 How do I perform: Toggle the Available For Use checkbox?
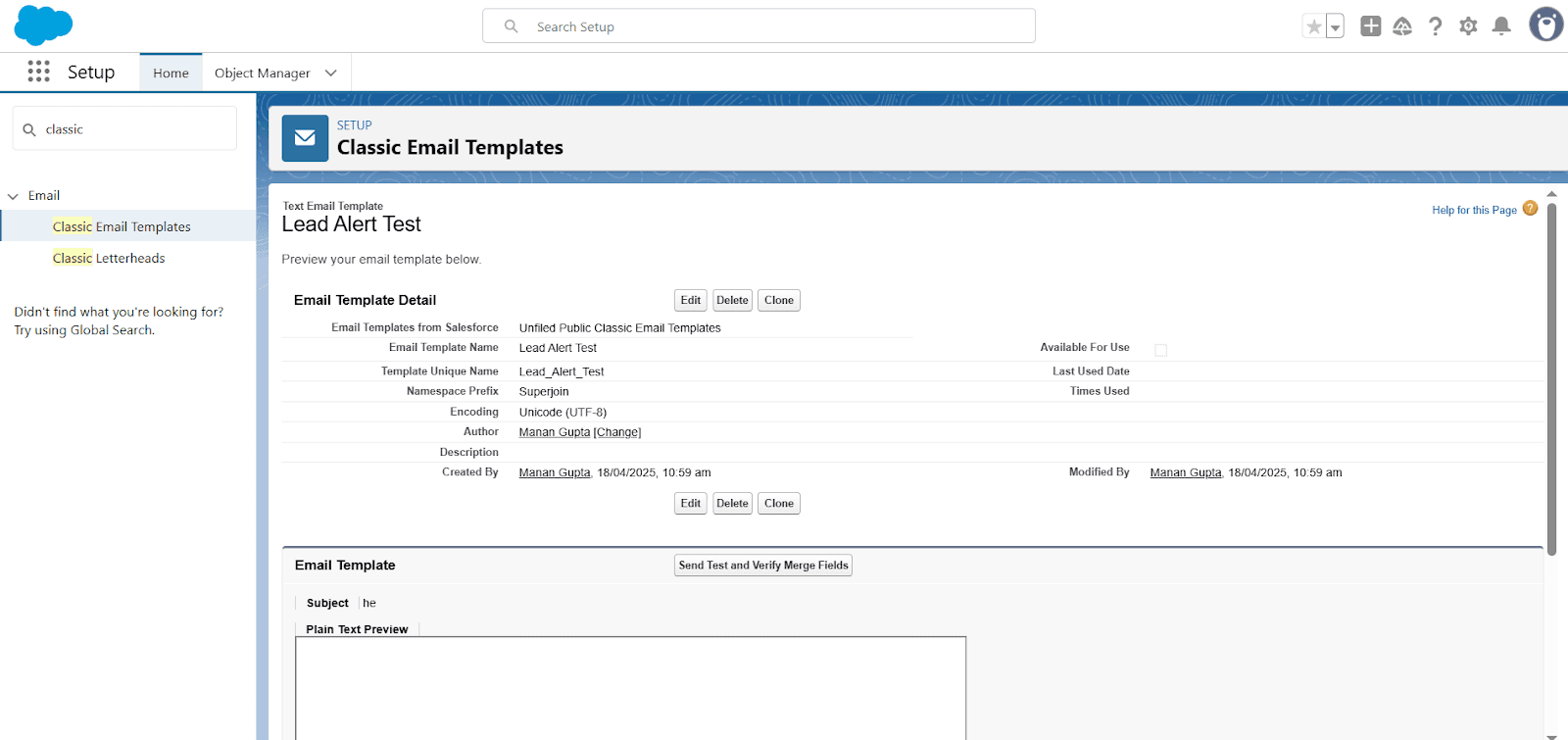[1160, 350]
